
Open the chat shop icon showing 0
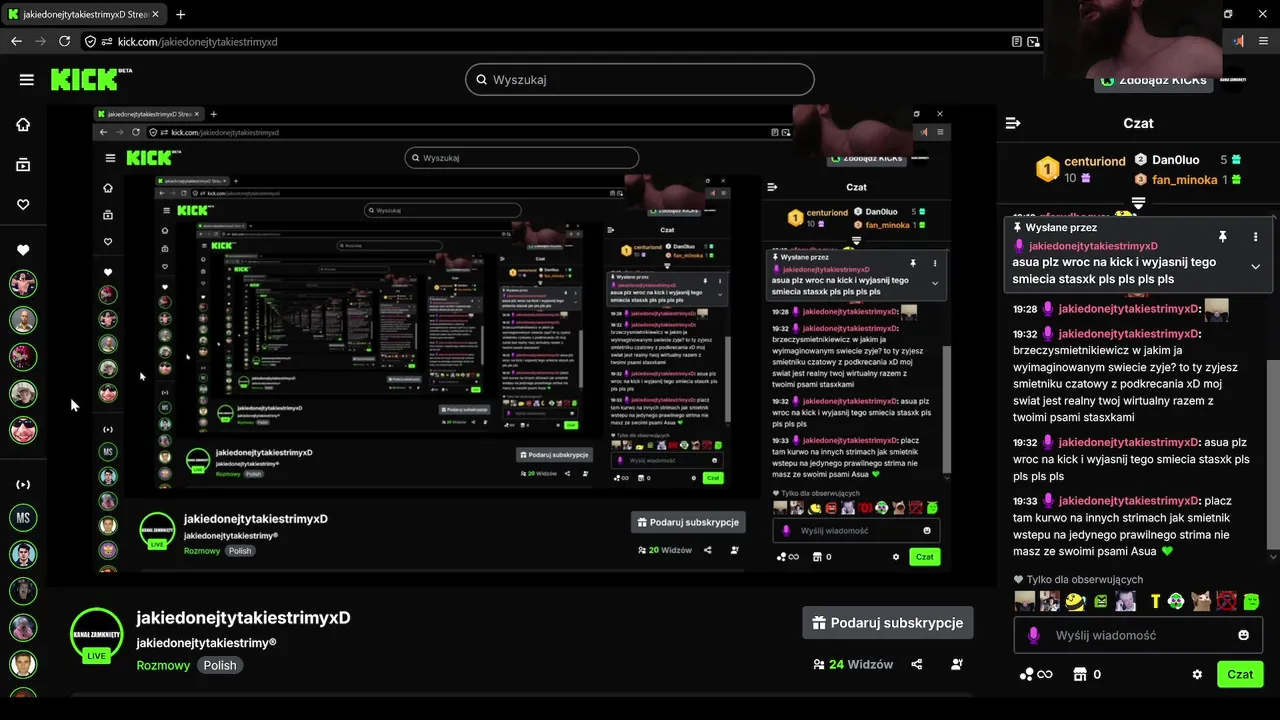[x=1087, y=674]
